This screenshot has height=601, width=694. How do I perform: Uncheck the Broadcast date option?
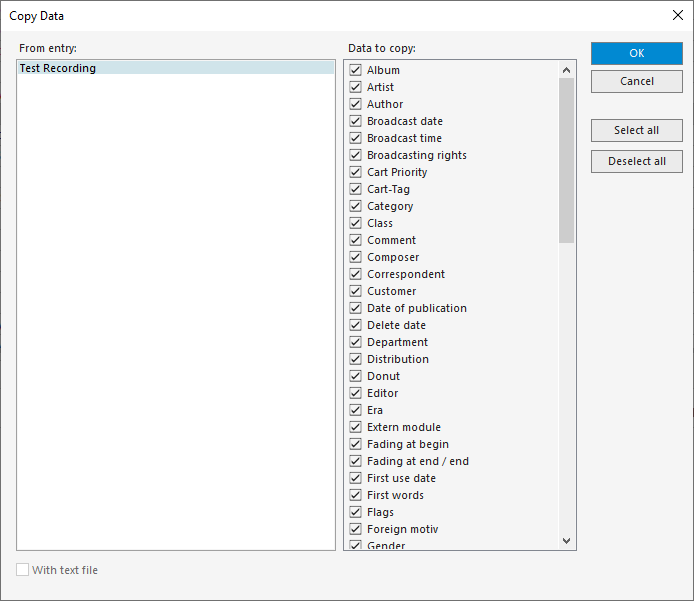(x=355, y=121)
